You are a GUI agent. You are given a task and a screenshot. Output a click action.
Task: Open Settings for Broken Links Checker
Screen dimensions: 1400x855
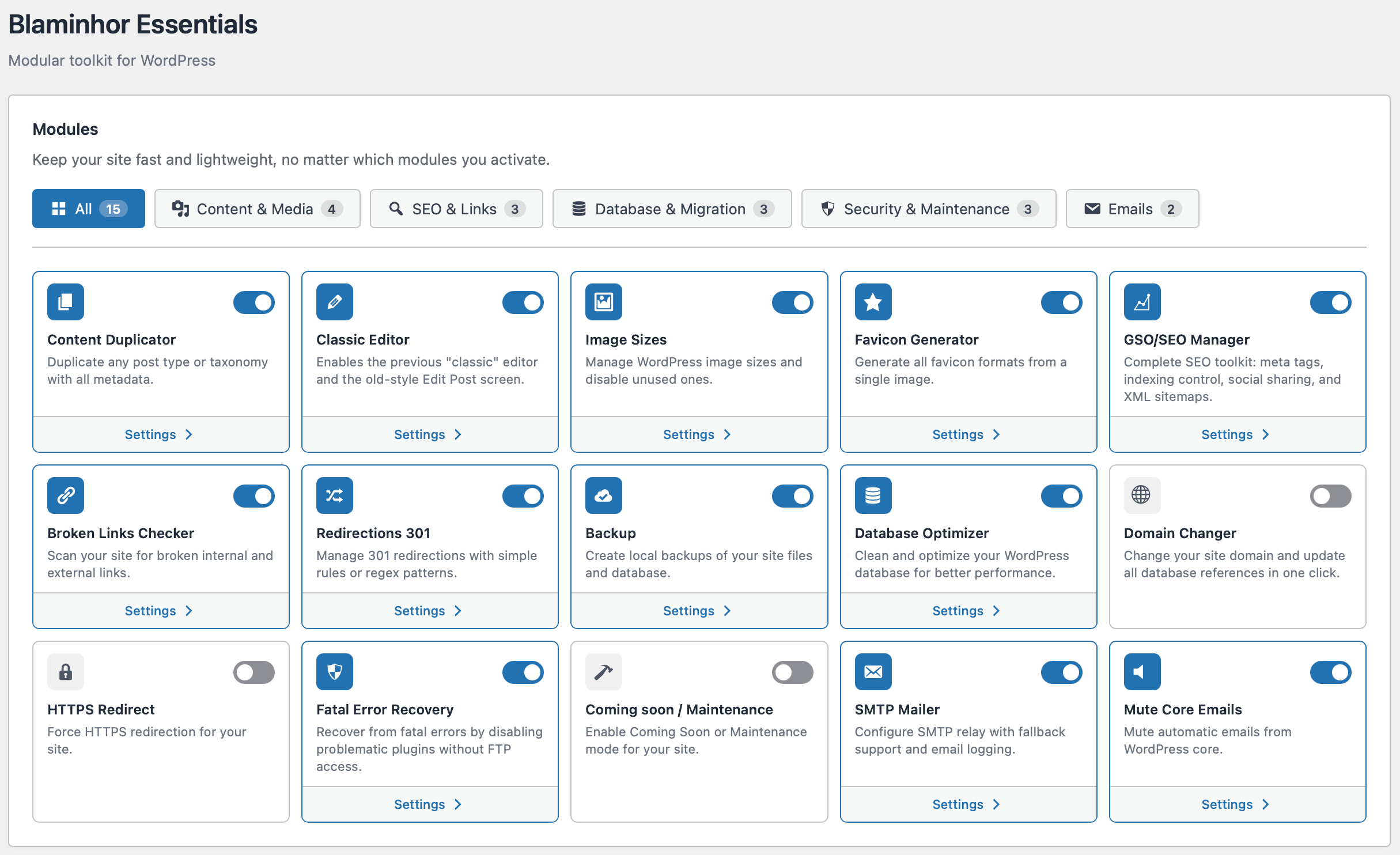160,610
